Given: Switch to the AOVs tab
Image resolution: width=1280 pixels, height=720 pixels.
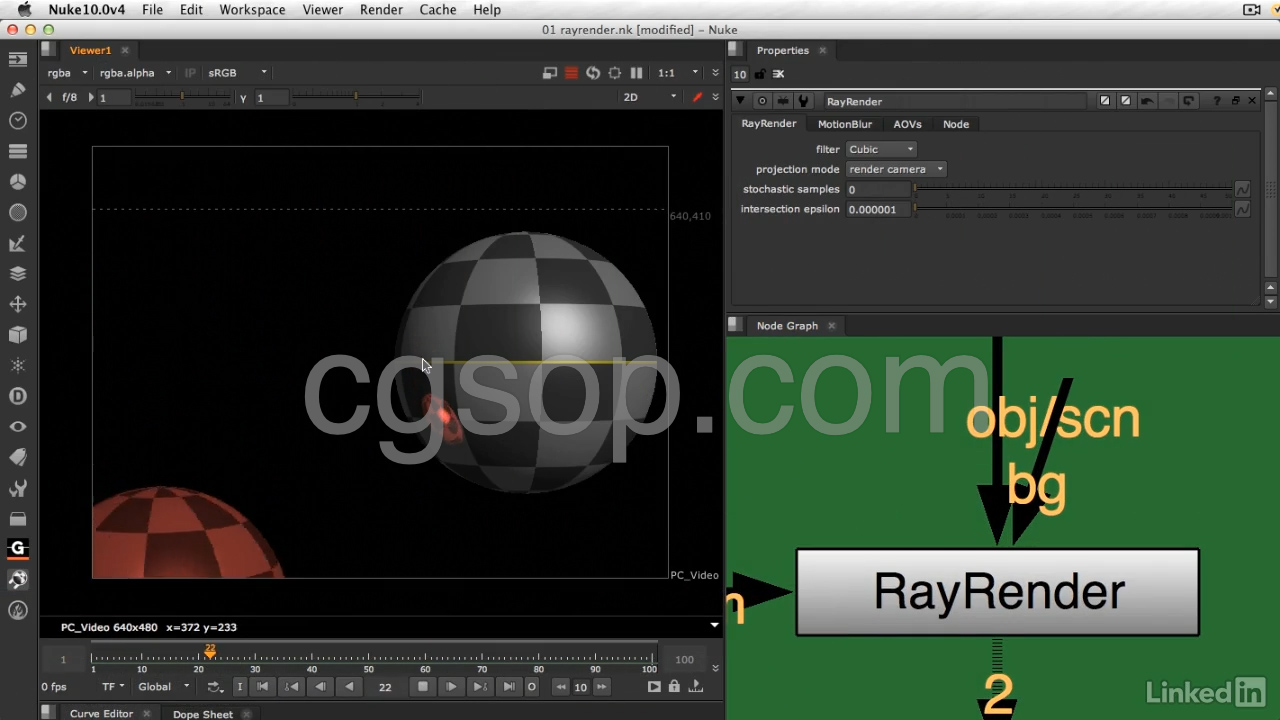Looking at the screenshot, I should pos(907,124).
